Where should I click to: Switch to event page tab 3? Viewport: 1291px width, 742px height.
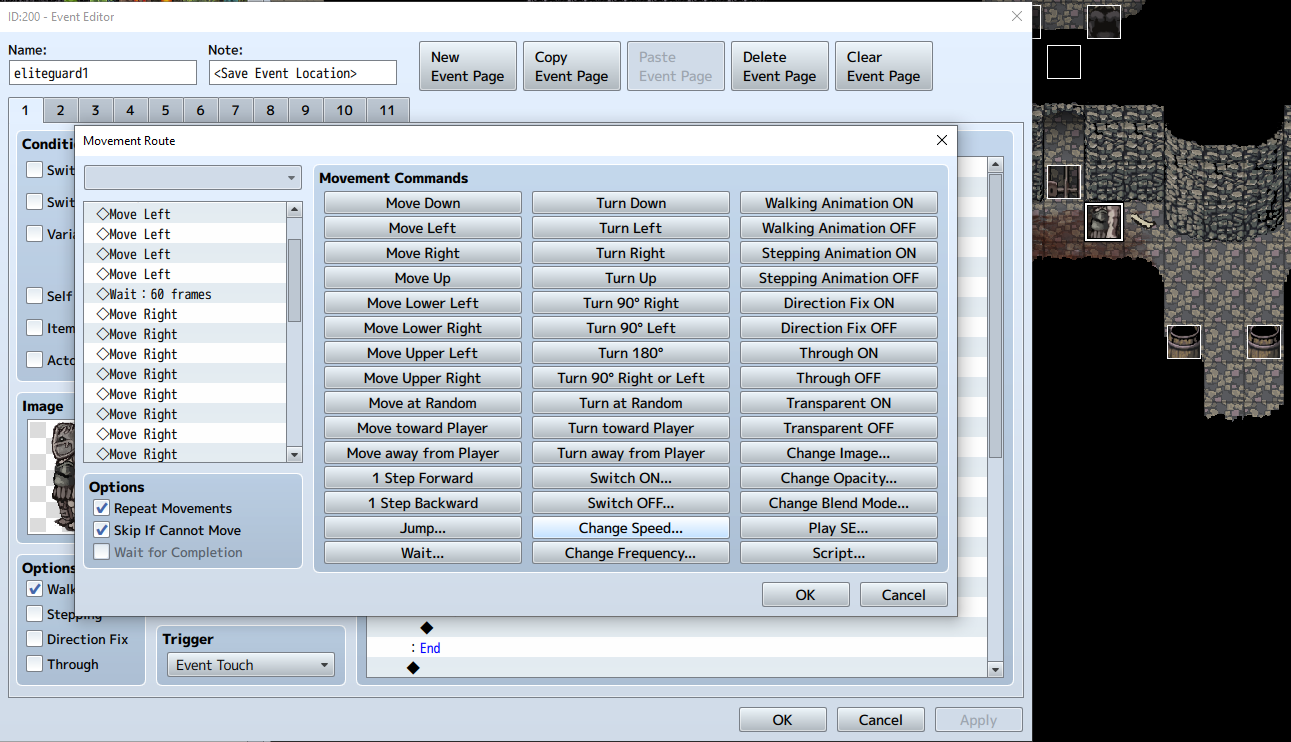95,110
